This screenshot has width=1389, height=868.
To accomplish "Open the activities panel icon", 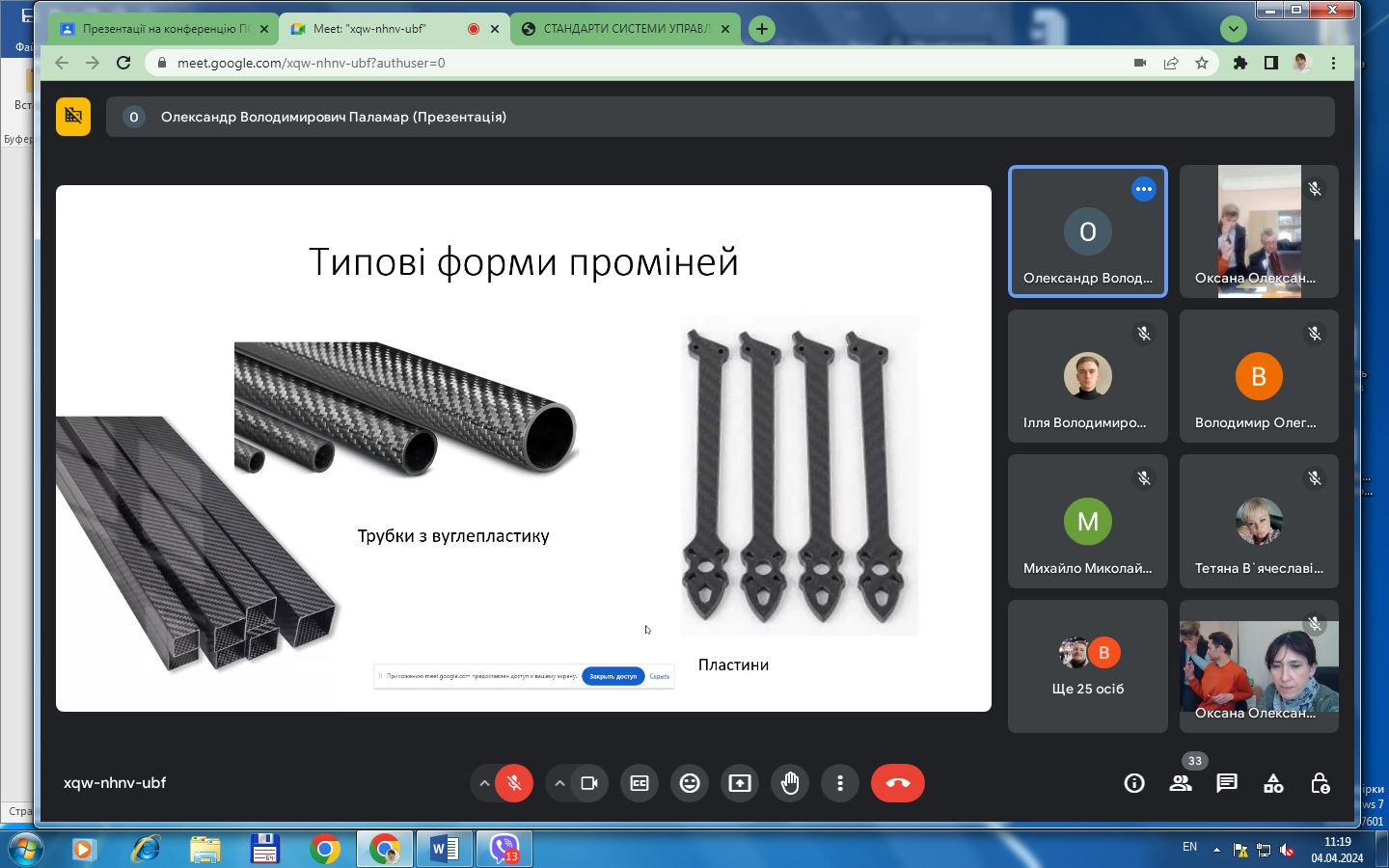I will tap(1273, 783).
